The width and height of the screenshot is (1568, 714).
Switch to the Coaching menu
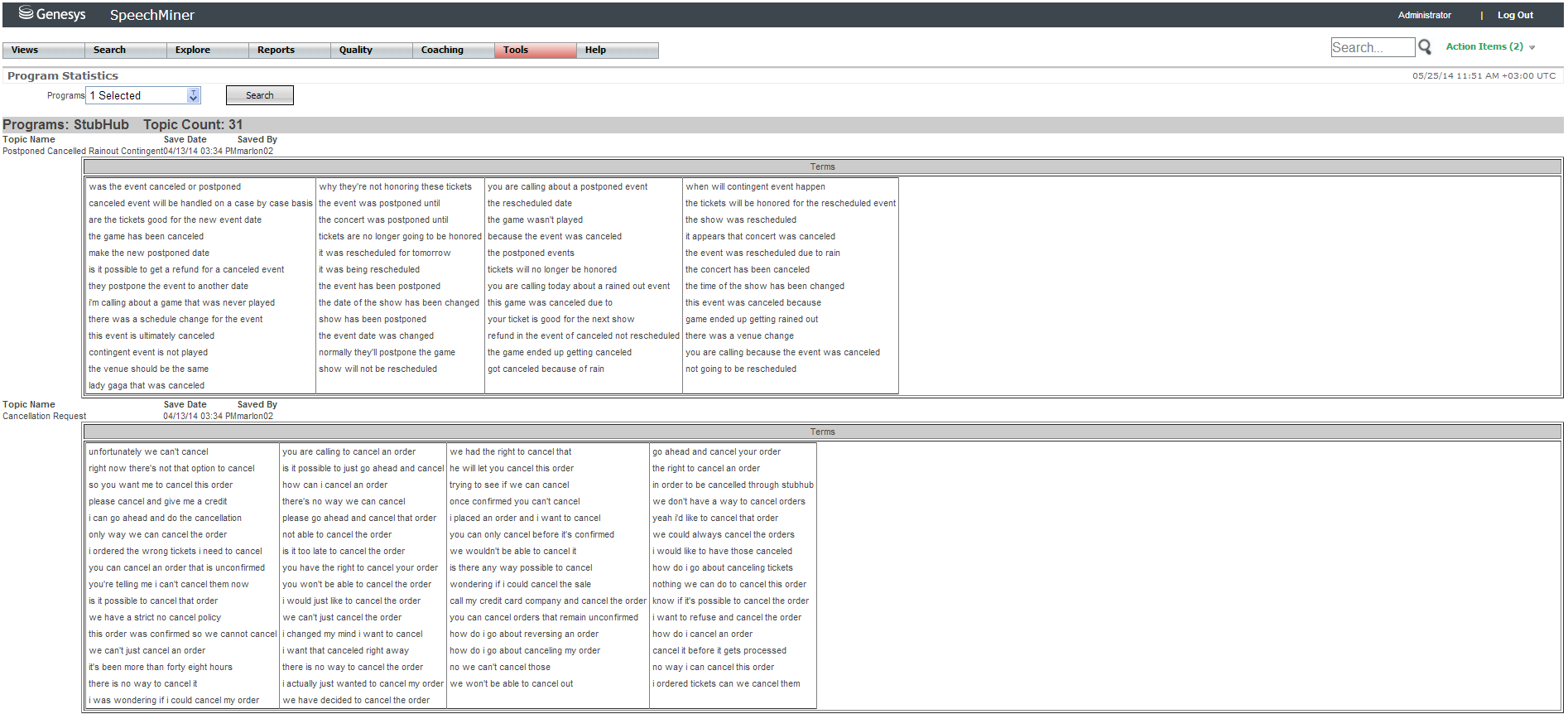pos(442,51)
